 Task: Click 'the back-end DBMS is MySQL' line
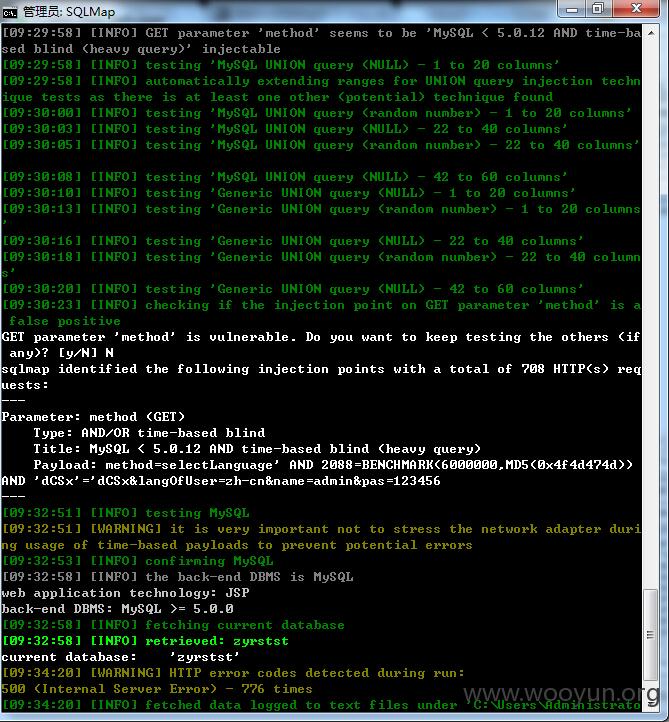pyautogui.click(x=178, y=577)
